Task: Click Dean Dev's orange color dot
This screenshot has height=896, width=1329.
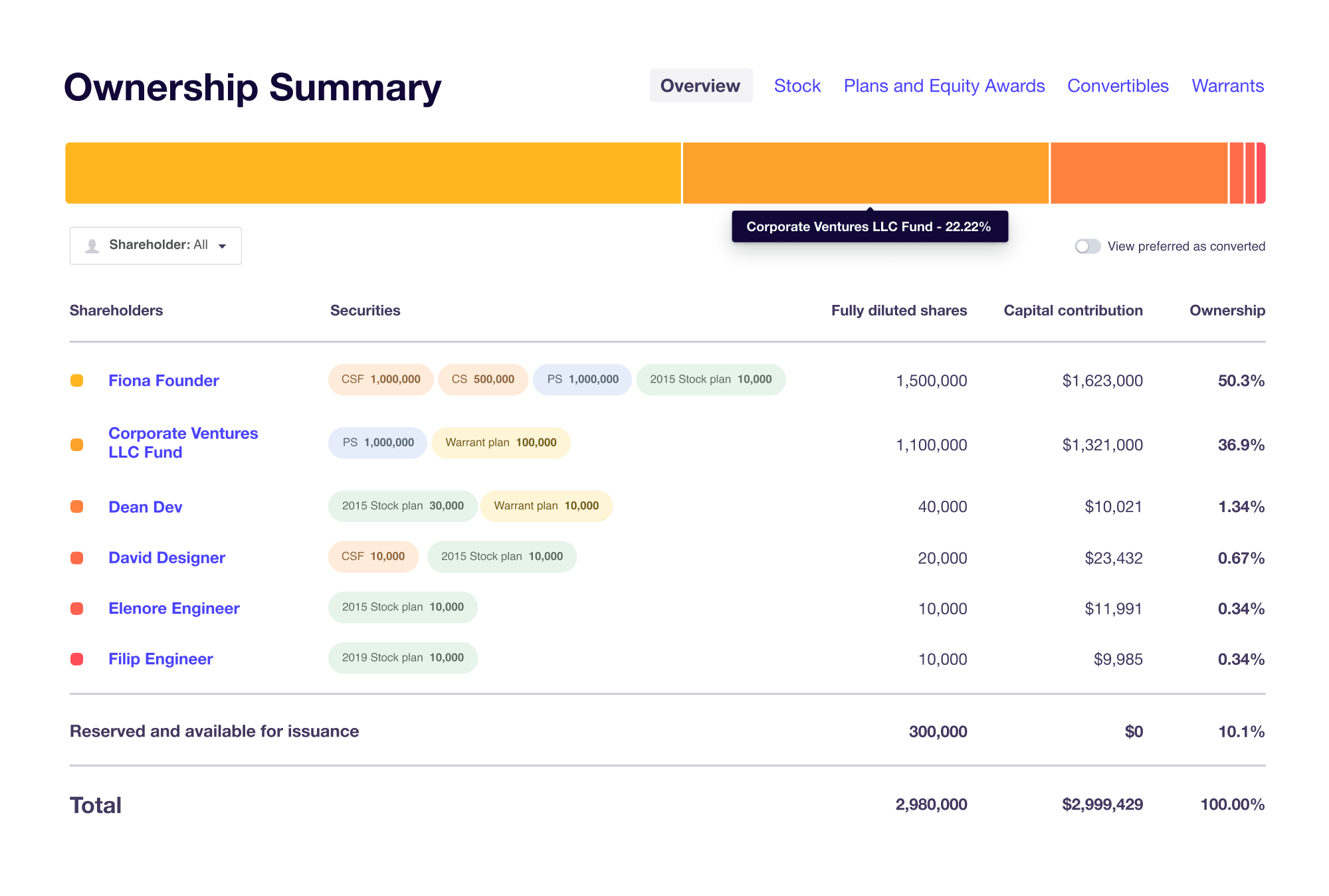Action: [x=77, y=507]
